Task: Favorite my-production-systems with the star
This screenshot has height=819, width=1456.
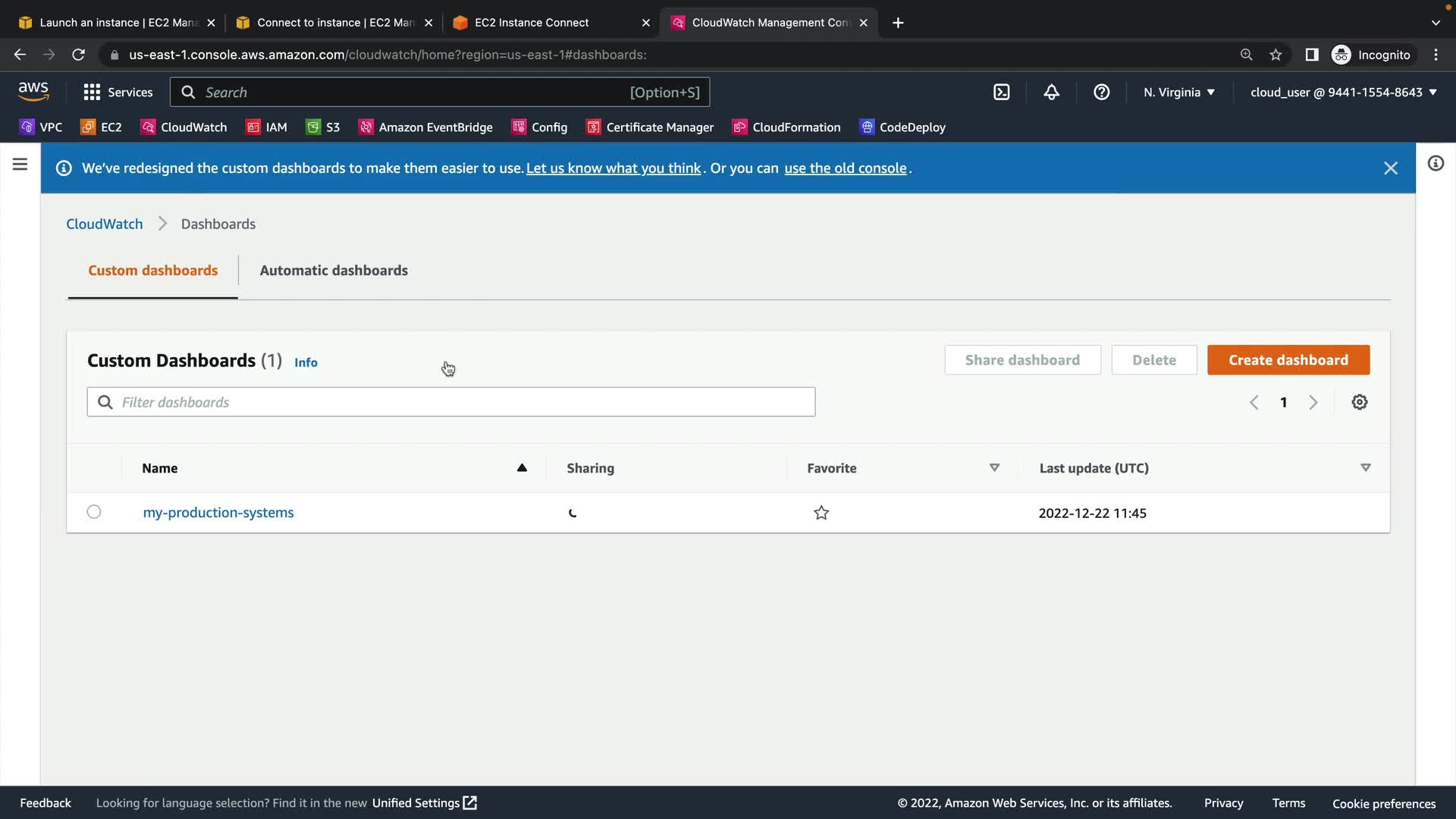Action: [x=821, y=513]
